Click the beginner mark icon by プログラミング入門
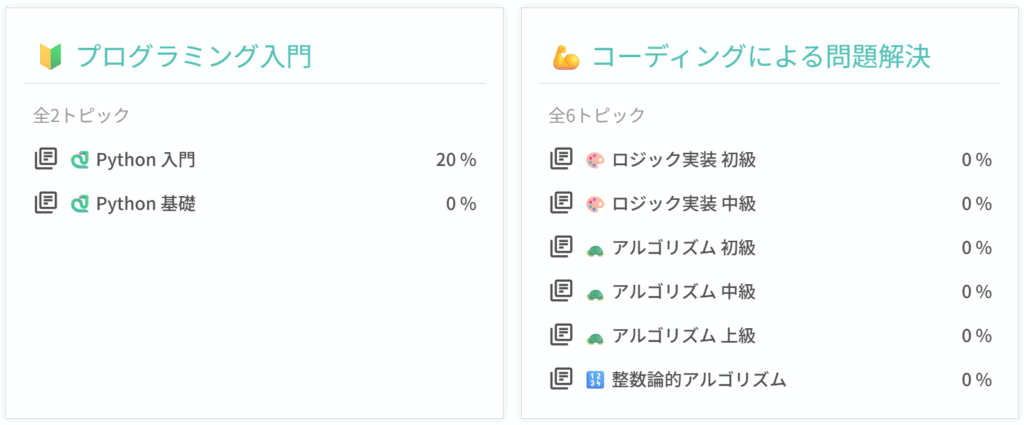Image resolution: width=1024 pixels, height=425 pixels. coord(49,56)
